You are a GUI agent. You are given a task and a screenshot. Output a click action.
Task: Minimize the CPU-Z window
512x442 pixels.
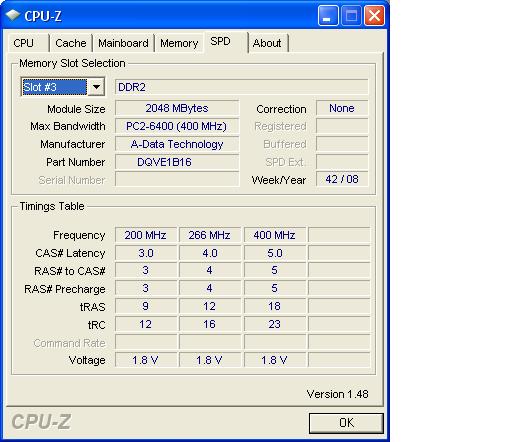pyautogui.click(x=328, y=16)
